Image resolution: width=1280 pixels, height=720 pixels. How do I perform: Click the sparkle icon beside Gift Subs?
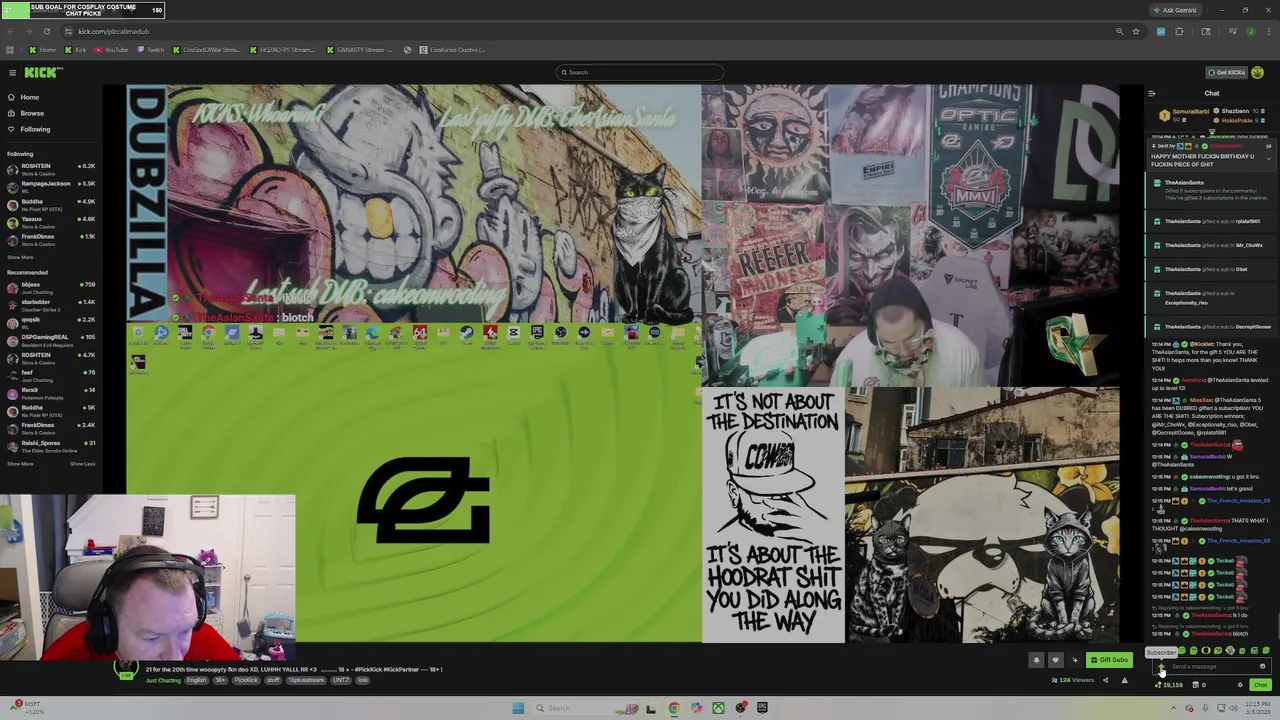[1075, 660]
